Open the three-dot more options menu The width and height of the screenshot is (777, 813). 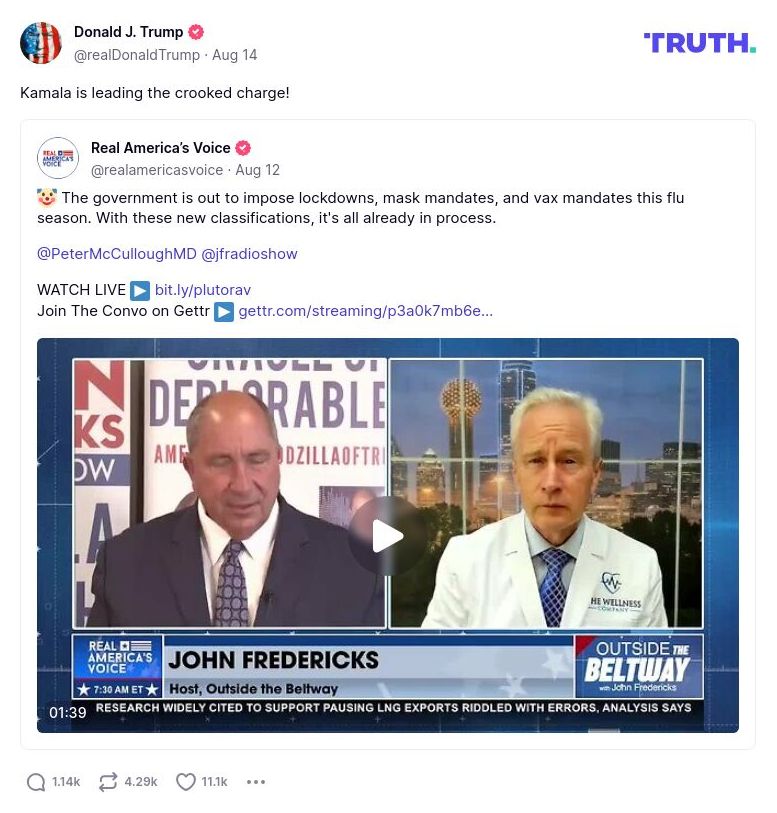(256, 782)
